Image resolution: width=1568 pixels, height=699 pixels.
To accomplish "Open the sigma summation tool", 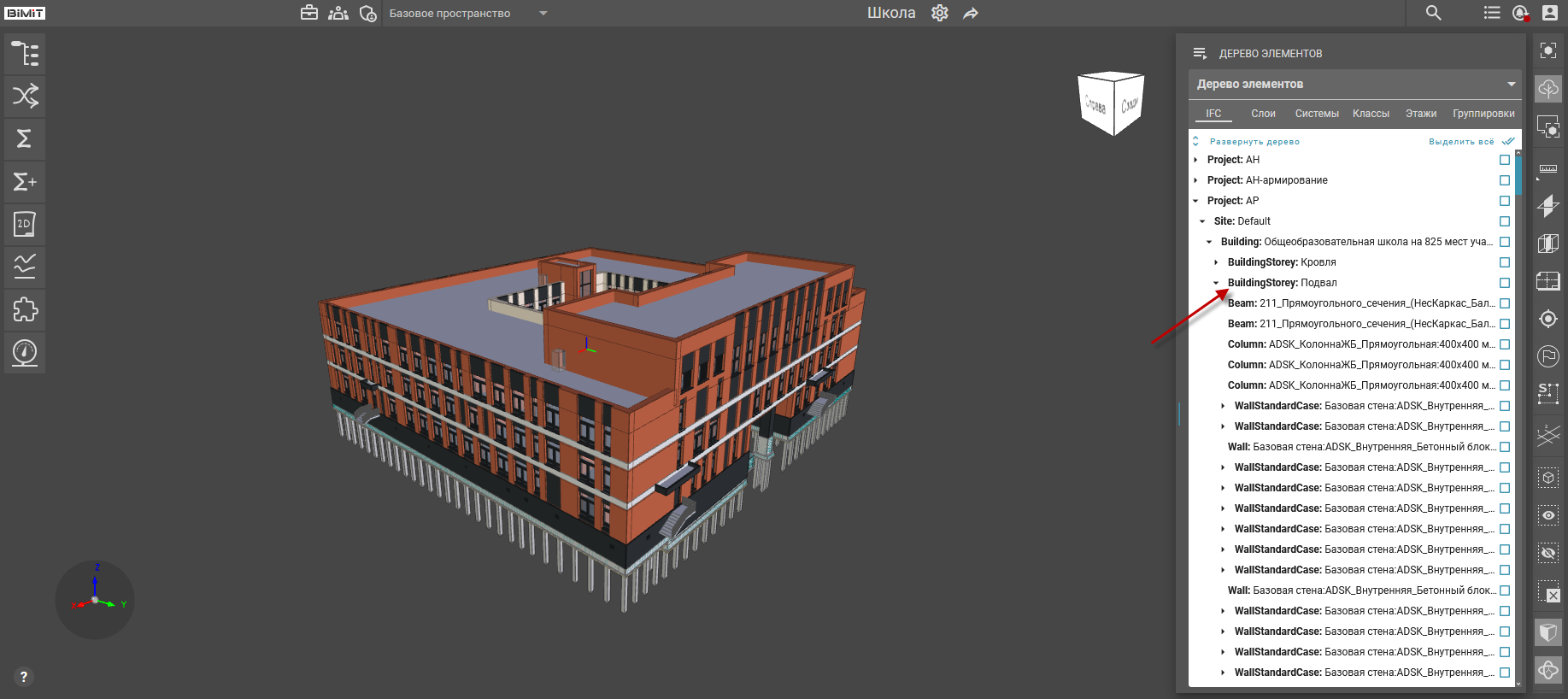I will click(25, 138).
